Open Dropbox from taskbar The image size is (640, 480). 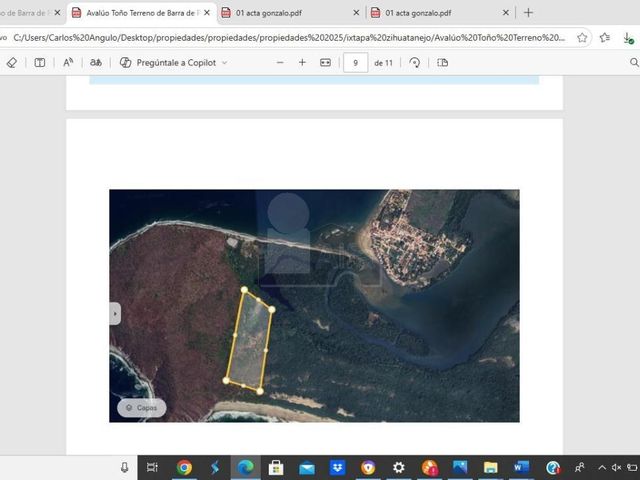(x=337, y=467)
